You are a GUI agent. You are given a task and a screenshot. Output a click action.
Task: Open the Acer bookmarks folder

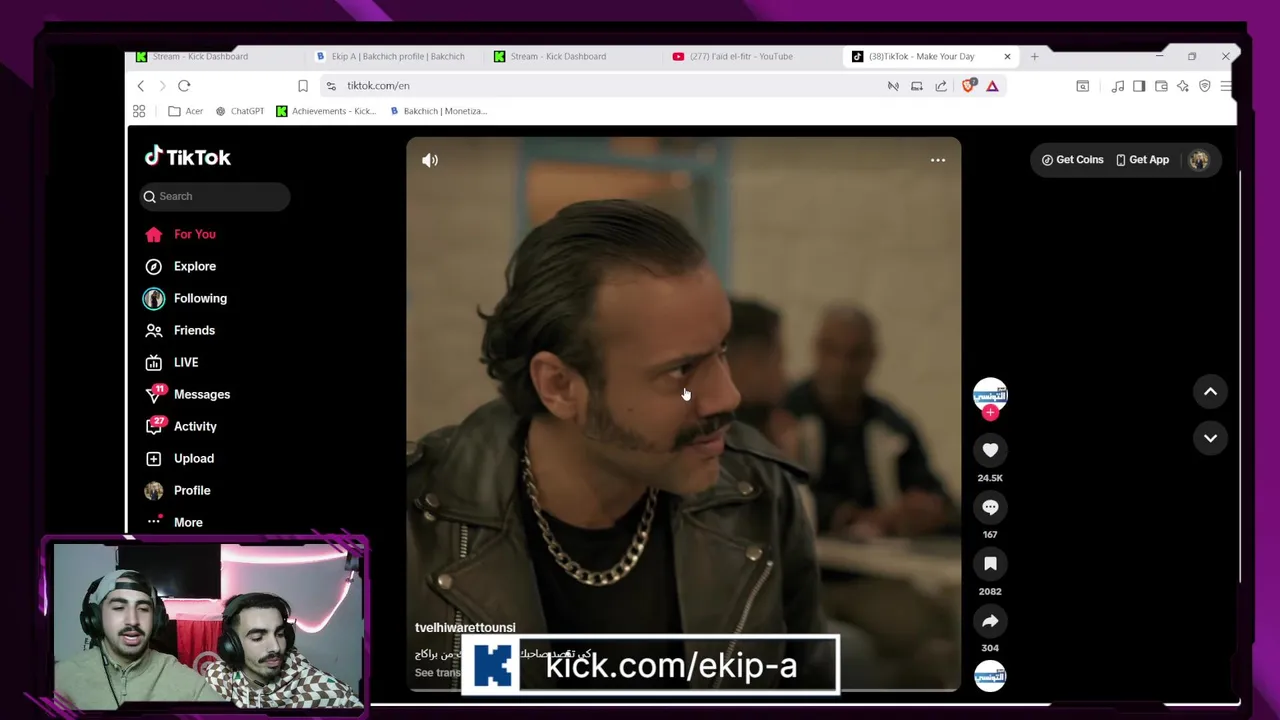(186, 111)
